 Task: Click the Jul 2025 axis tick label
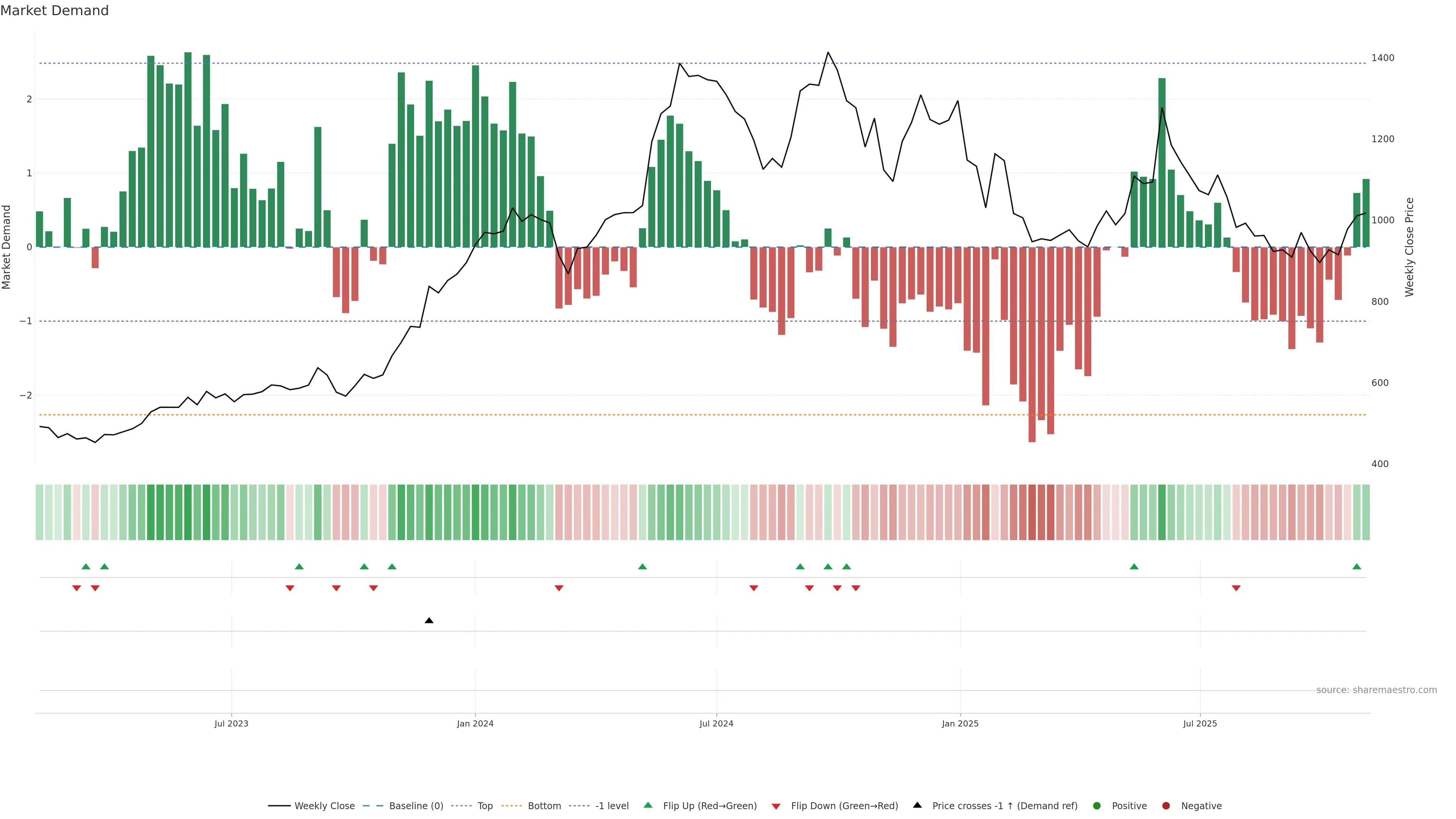[x=1200, y=723]
